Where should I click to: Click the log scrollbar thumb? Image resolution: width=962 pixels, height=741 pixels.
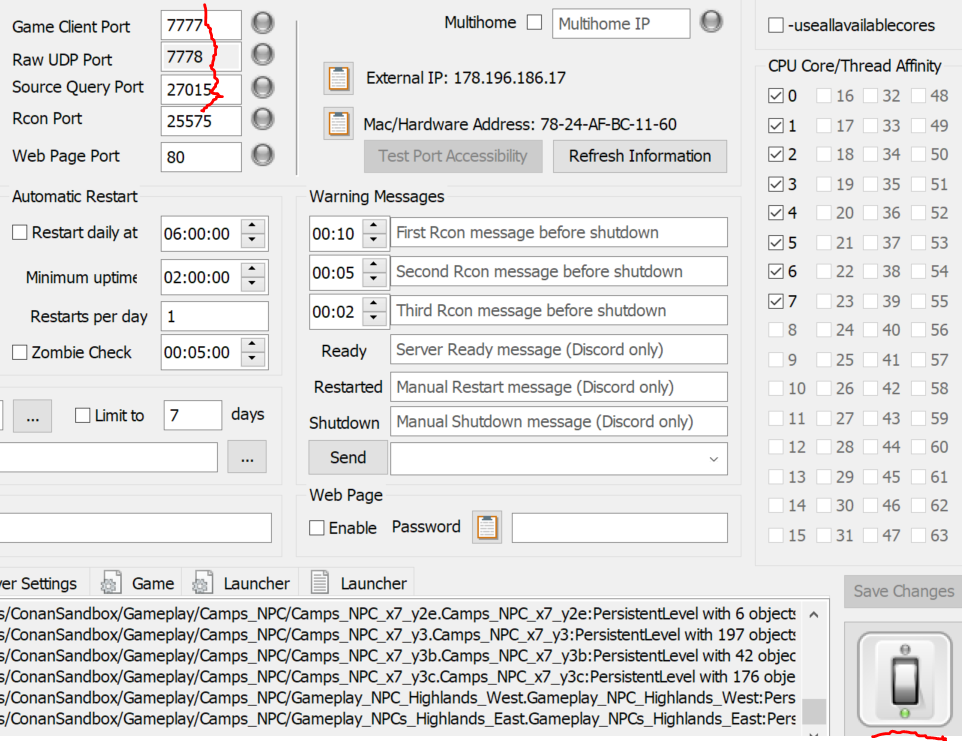814,712
